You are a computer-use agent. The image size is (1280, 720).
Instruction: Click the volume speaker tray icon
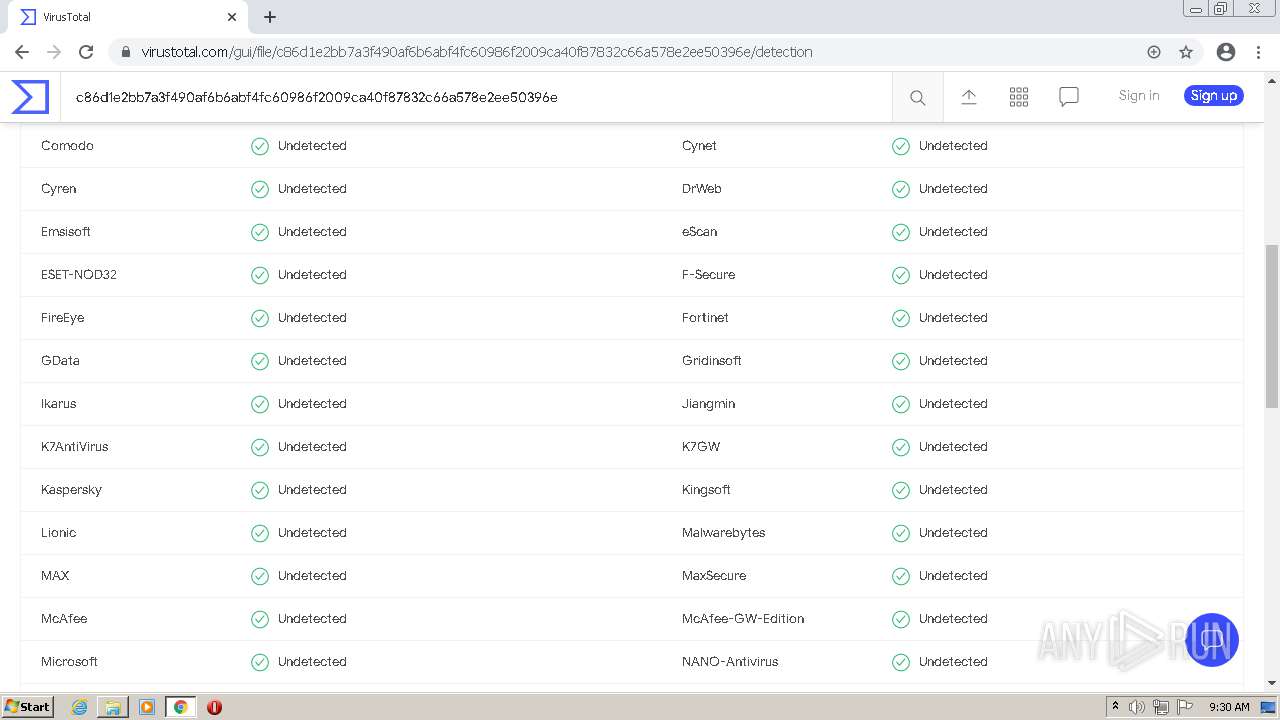[x=1137, y=707]
